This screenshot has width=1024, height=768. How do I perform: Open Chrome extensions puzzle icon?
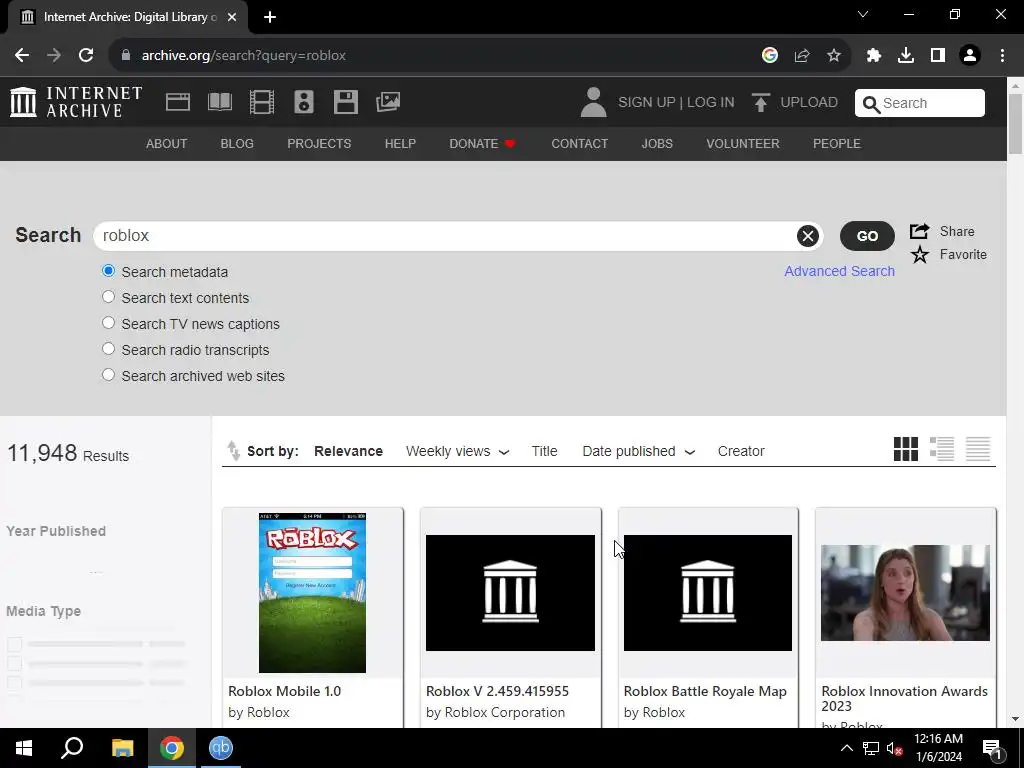click(x=873, y=56)
